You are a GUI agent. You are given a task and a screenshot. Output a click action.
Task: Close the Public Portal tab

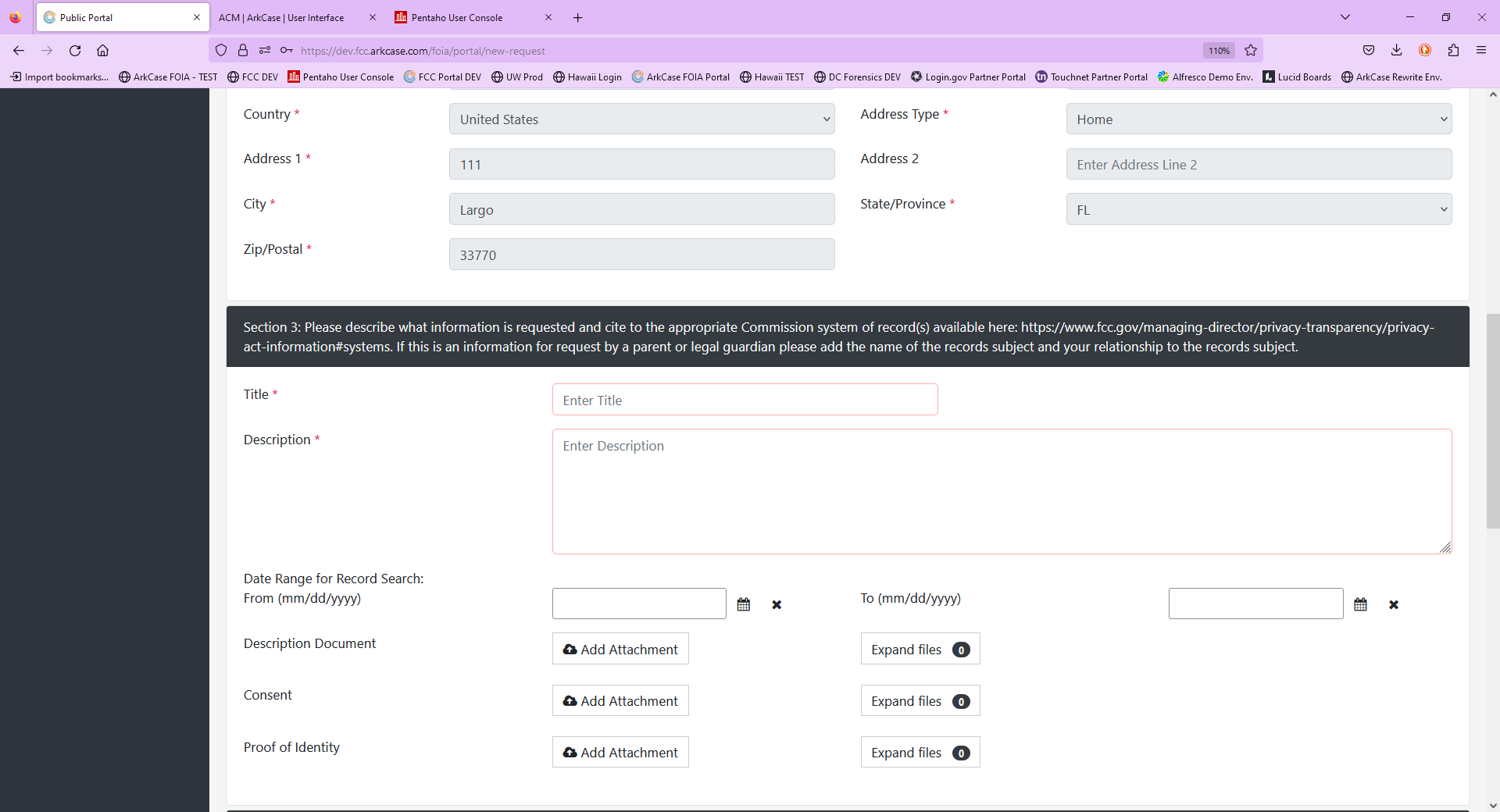(x=197, y=17)
